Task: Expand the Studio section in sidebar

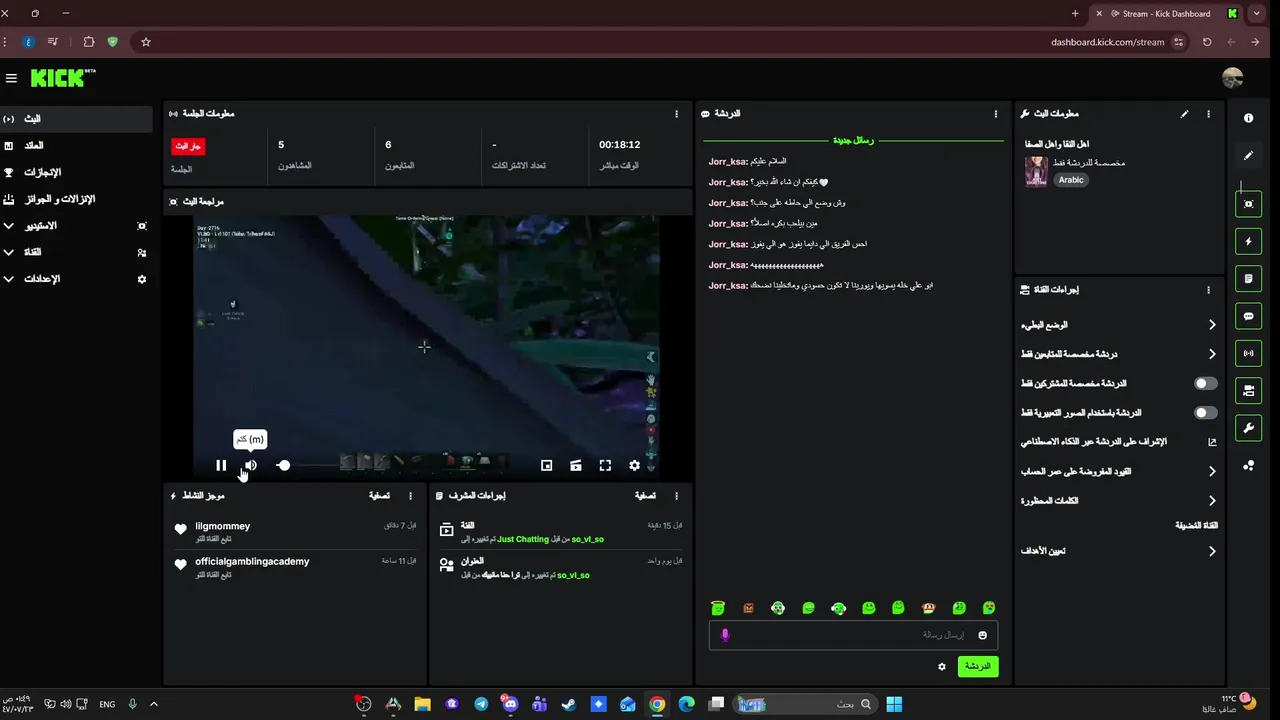Action: click(76, 226)
